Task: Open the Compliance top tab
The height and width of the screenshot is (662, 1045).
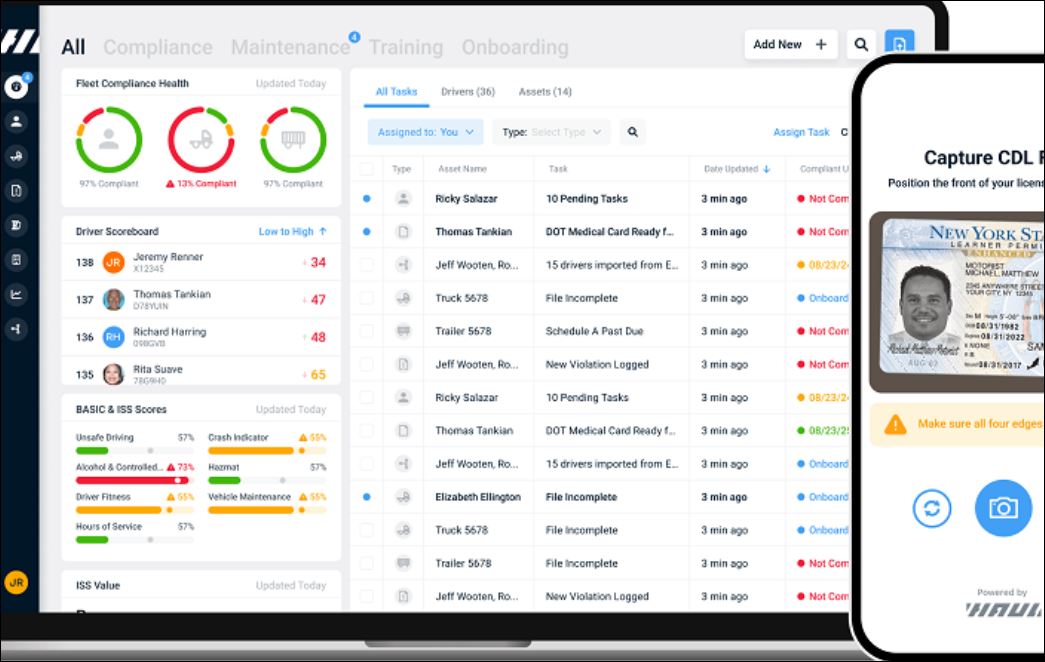Action: (x=158, y=47)
